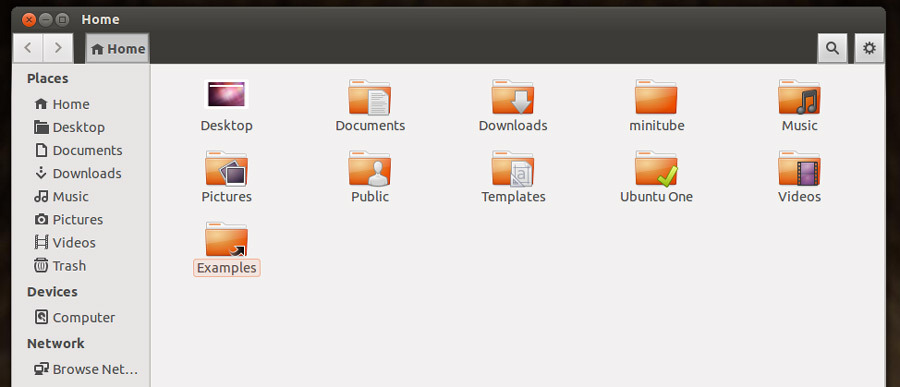Click the Trash bin sidebar icon
900x387 pixels.
[x=41, y=265]
